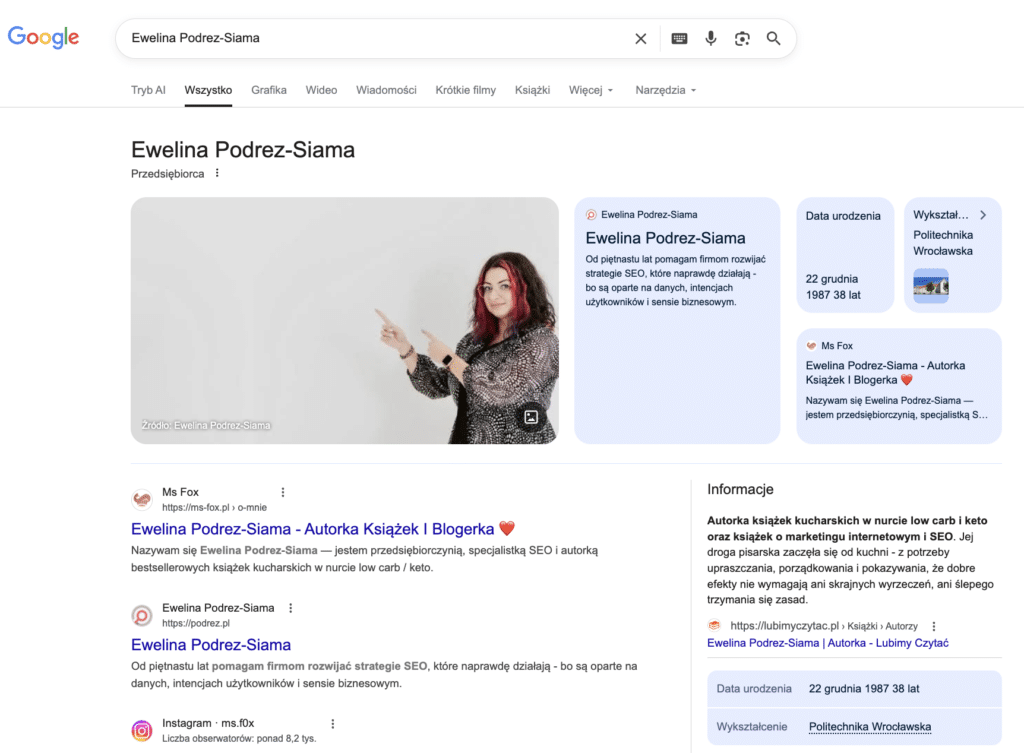Click the Liczba obserwatorów: ponad 8,2 tys. text
The image size is (1024, 753).
click(x=239, y=739)
